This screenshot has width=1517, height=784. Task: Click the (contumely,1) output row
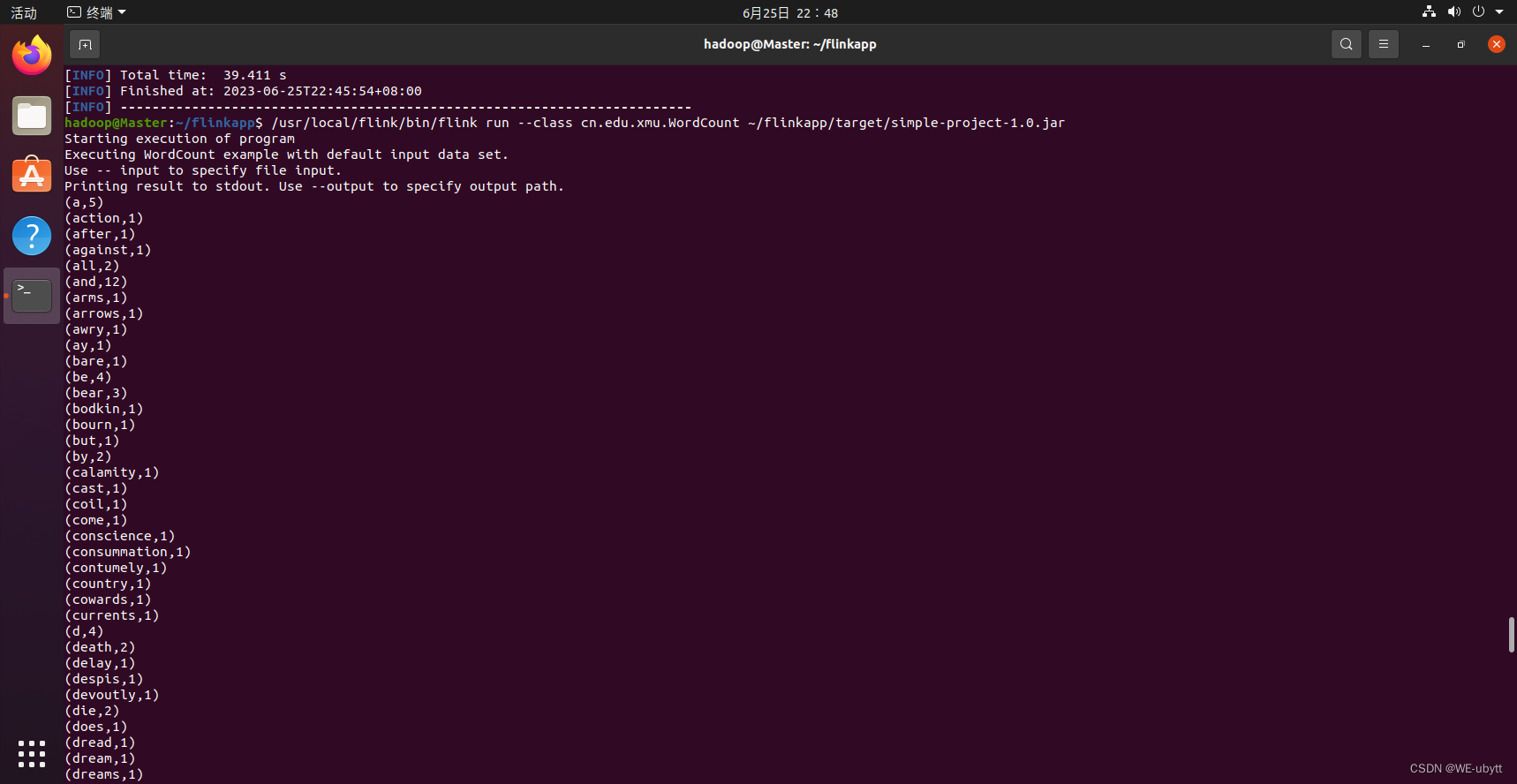click(116, 568)
